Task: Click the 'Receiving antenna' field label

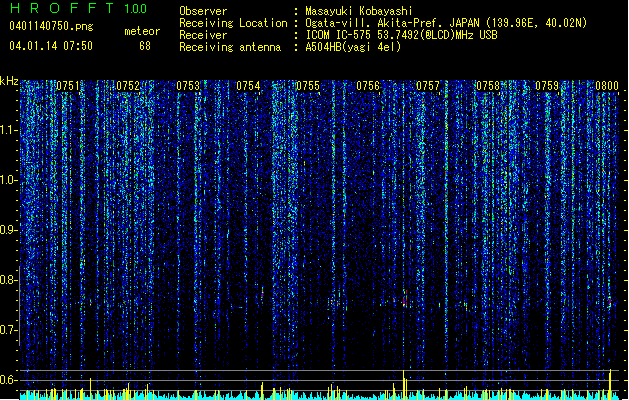Action: point(230,47)
